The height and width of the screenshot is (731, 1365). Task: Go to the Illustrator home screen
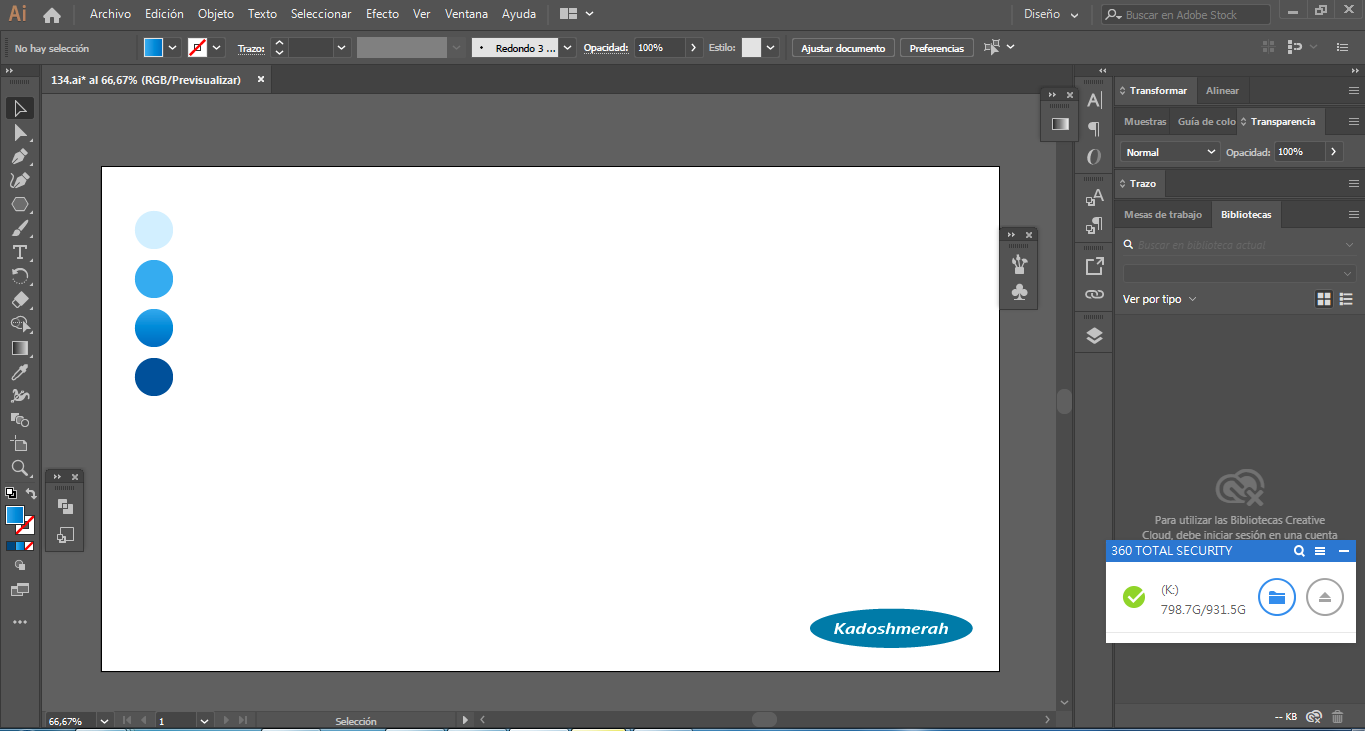coord(52,15)
